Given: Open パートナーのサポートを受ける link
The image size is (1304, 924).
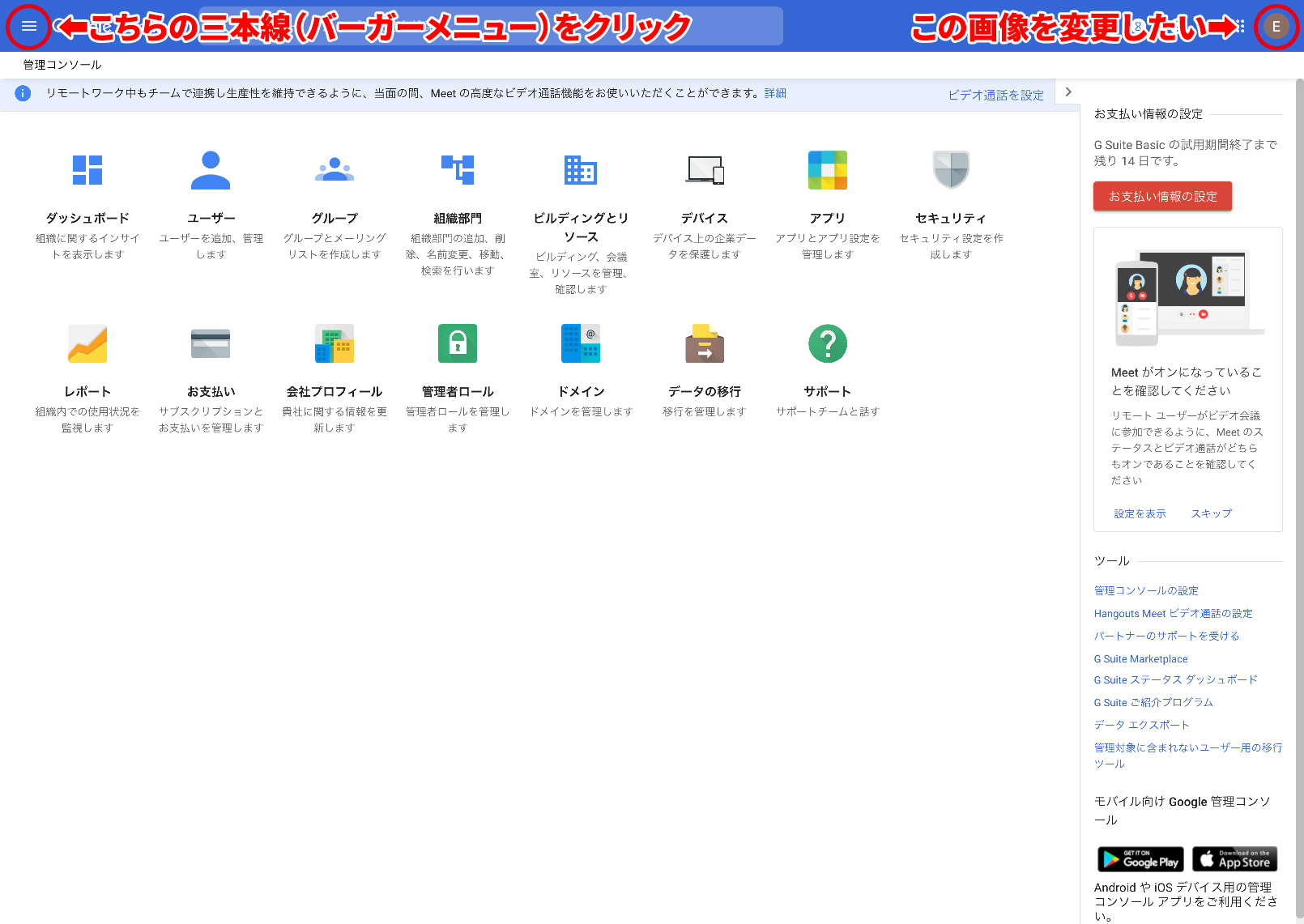Looking at the screenshot, I should (1166, 636).
